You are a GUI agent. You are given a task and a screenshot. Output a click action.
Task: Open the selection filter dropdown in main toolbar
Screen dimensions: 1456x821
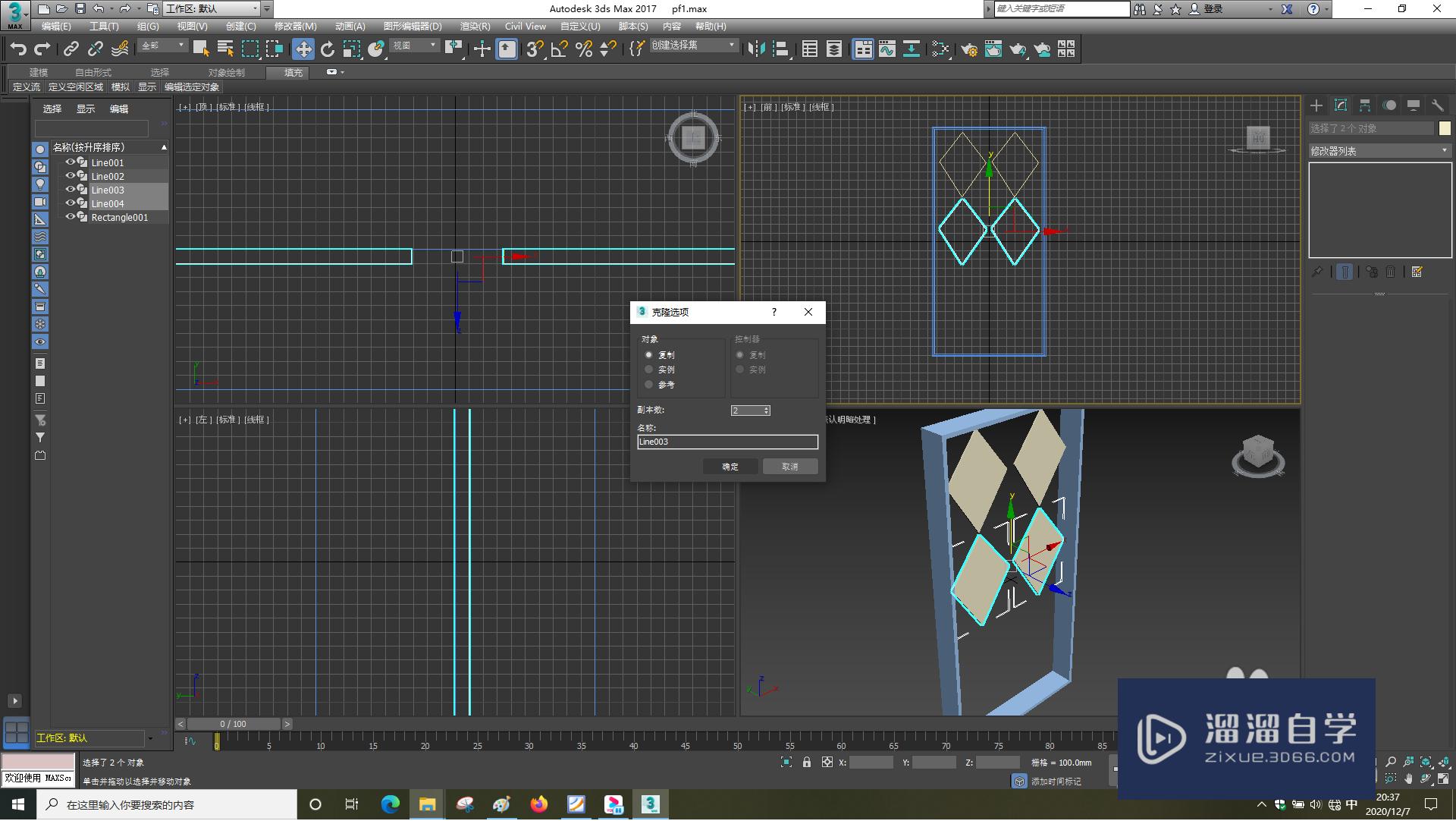click(x=162, y=46)
